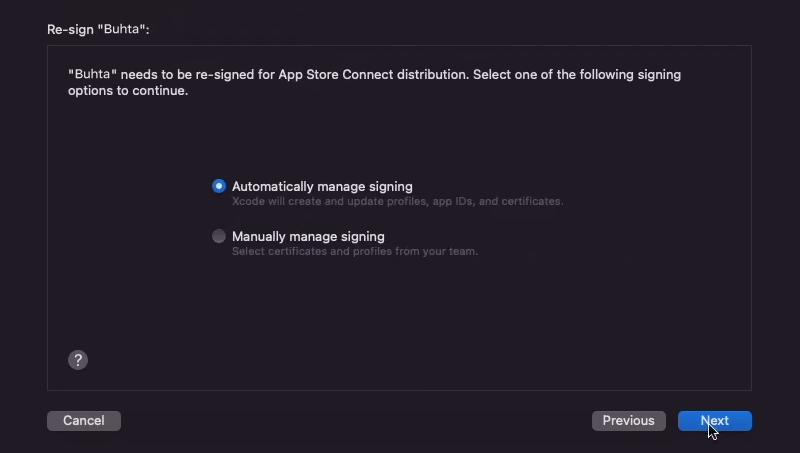
Task: Click "options to continue." in the instructions
Action: [x=128, y=91]
